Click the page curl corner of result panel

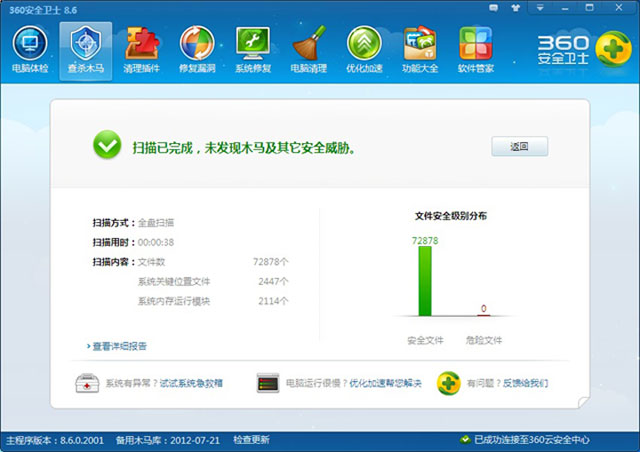pyautogui.click(x=584, y=402)
